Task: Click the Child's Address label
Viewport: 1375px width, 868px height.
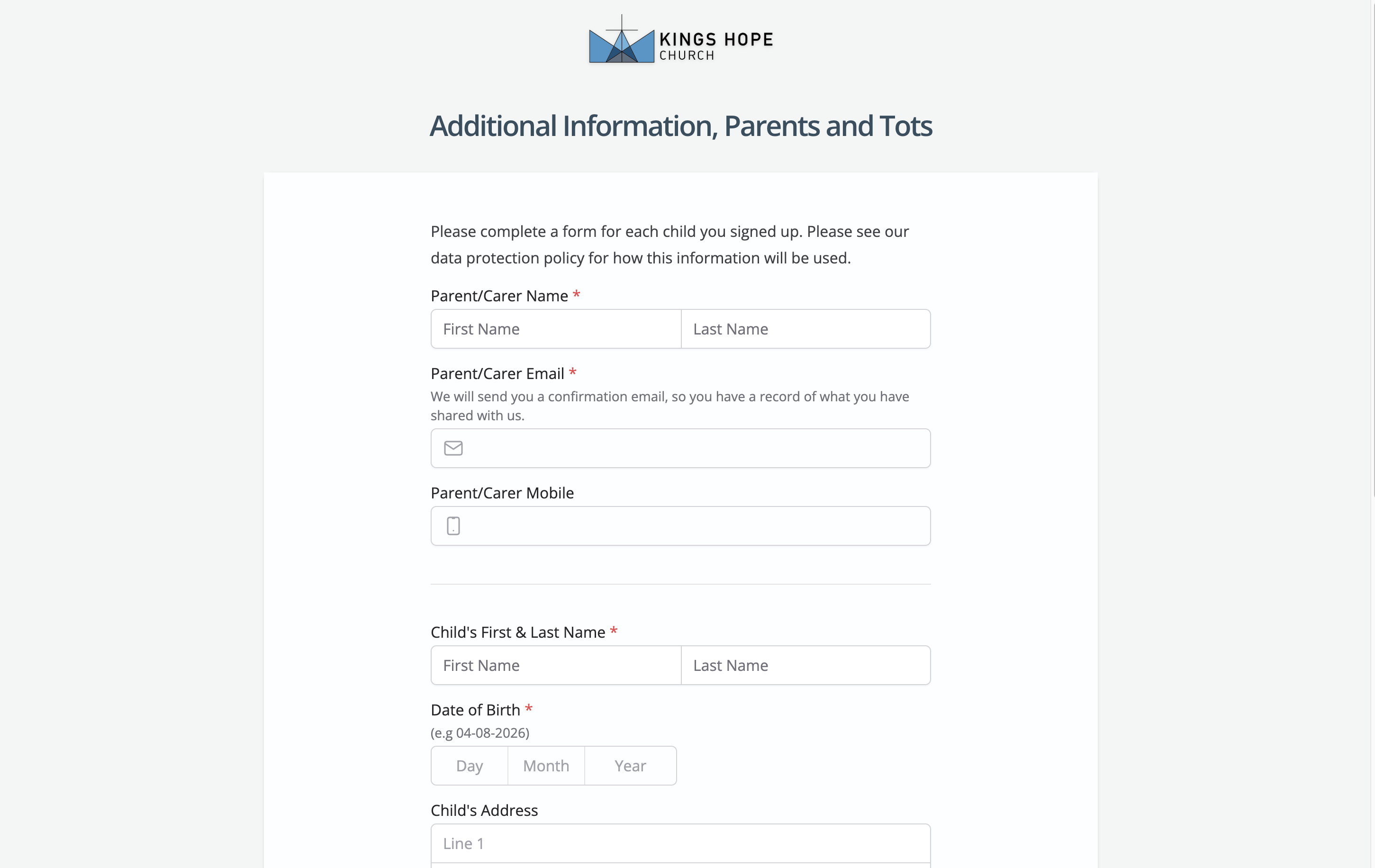Action: pyautogui.click(x=484, y=810)
